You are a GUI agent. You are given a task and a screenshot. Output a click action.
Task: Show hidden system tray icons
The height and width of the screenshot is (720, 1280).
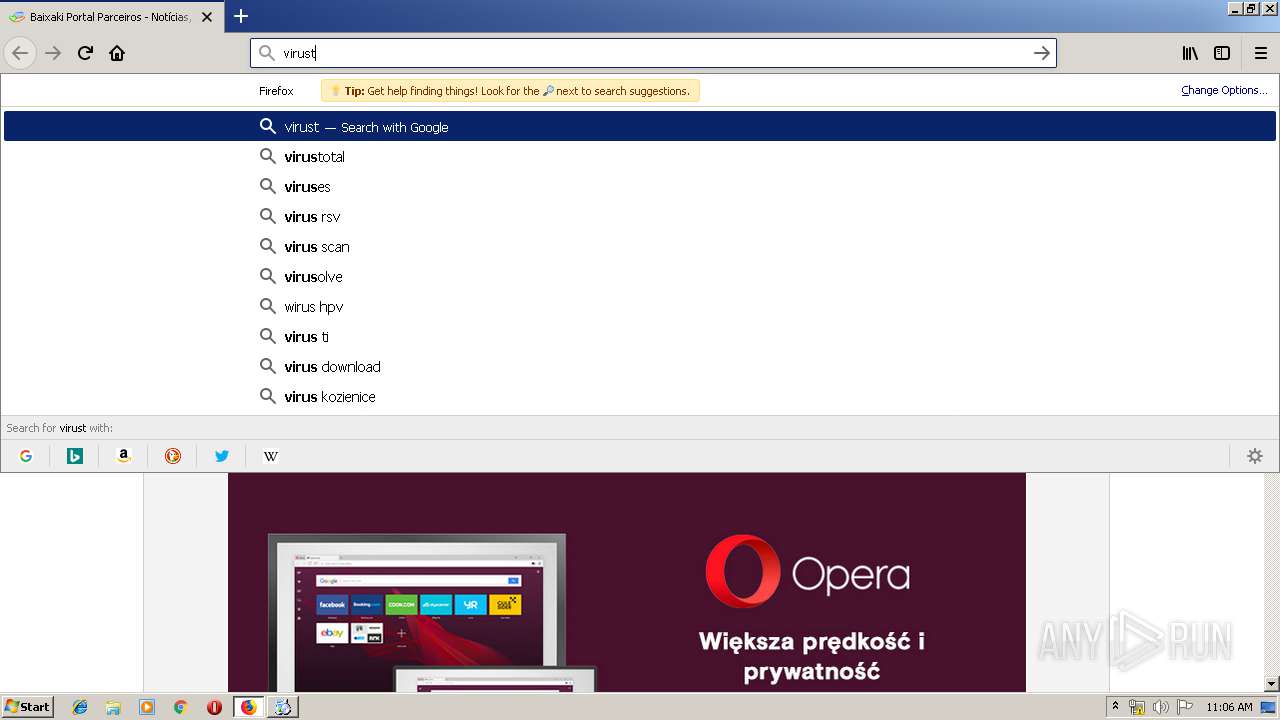tap(1115, 707)
